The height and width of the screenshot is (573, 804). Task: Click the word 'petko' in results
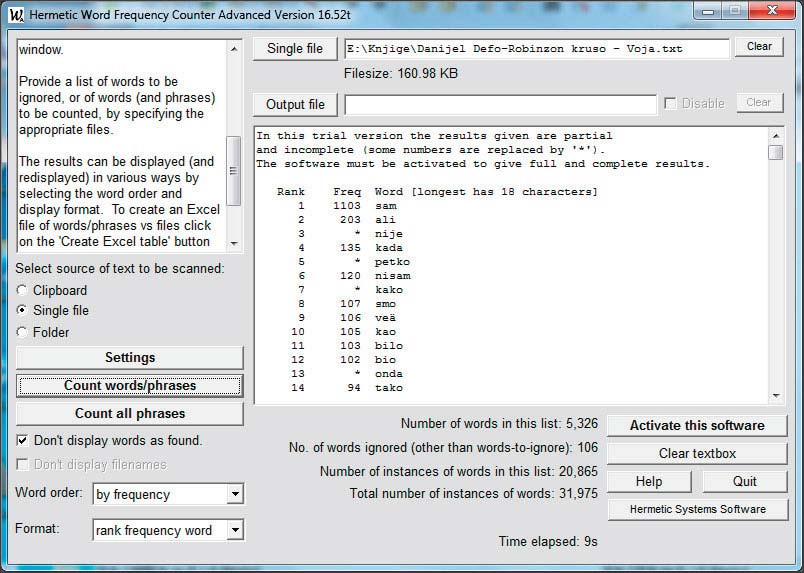coord(392,262)
